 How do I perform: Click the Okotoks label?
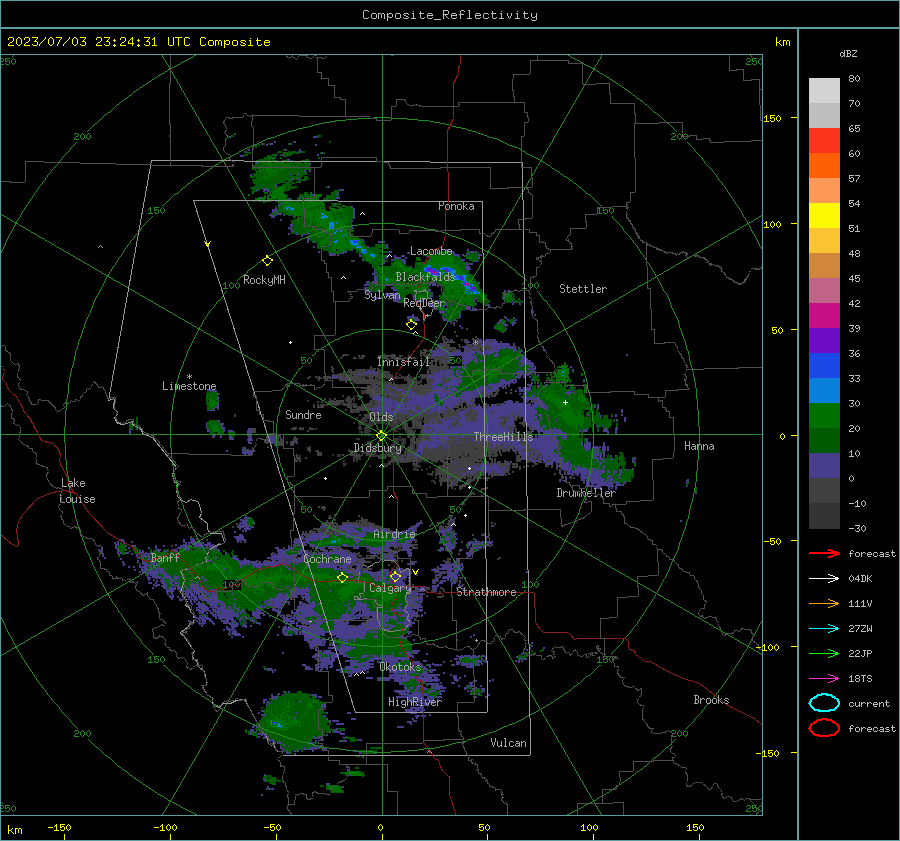[400, 667]
